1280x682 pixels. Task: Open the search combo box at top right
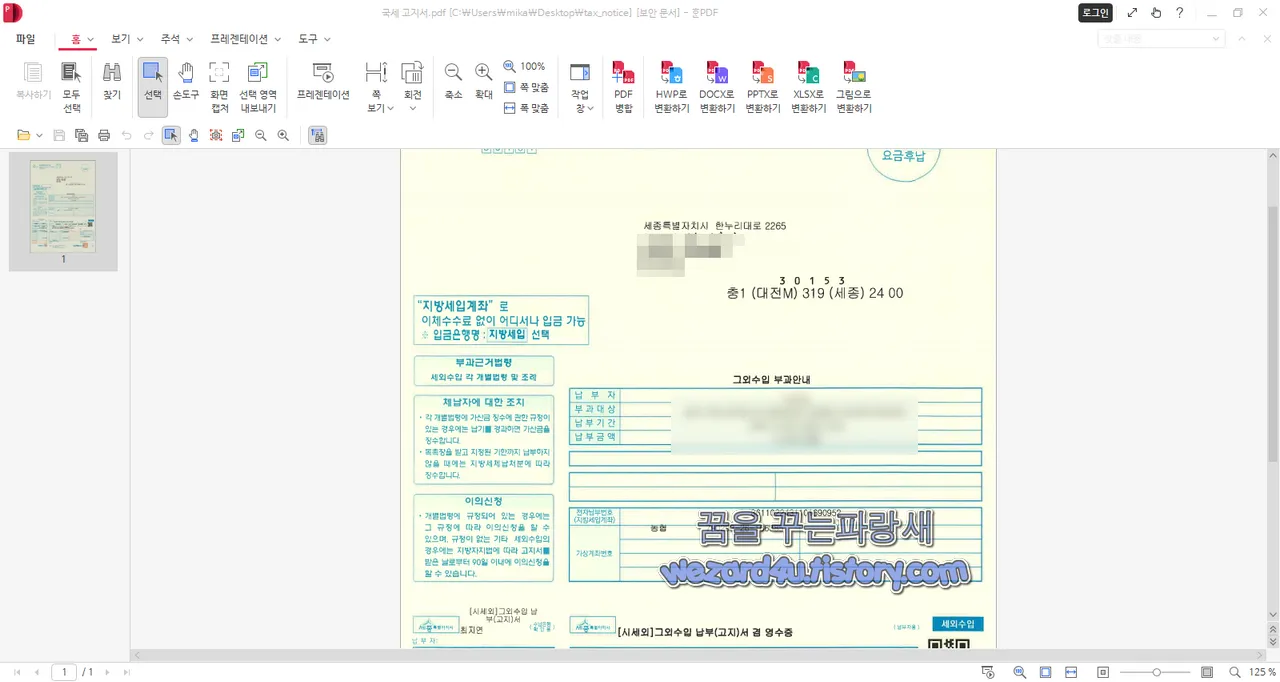pyautogui.click(x=1161, y=39)
